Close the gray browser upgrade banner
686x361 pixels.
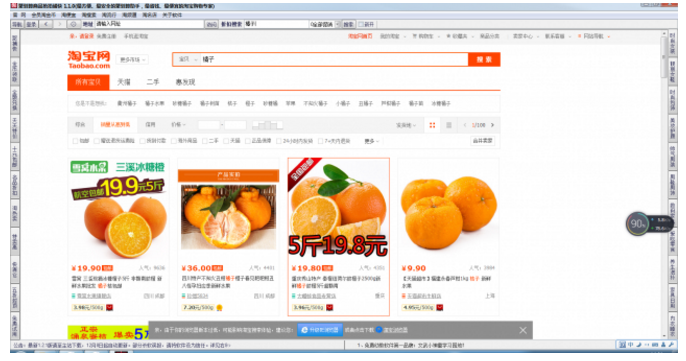pos(523,330)
